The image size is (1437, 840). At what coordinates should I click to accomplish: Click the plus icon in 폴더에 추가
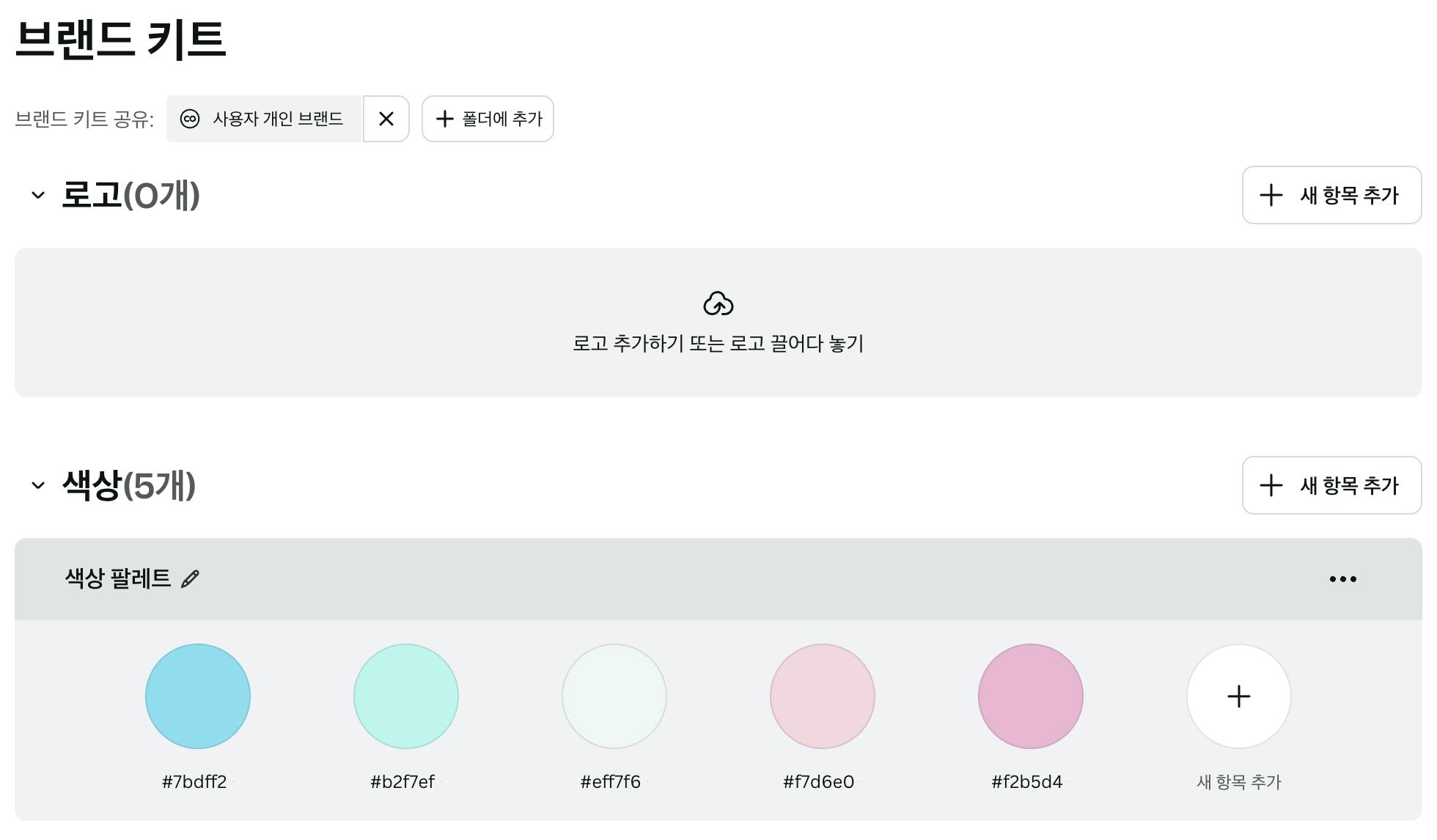[x=445, y=119]
